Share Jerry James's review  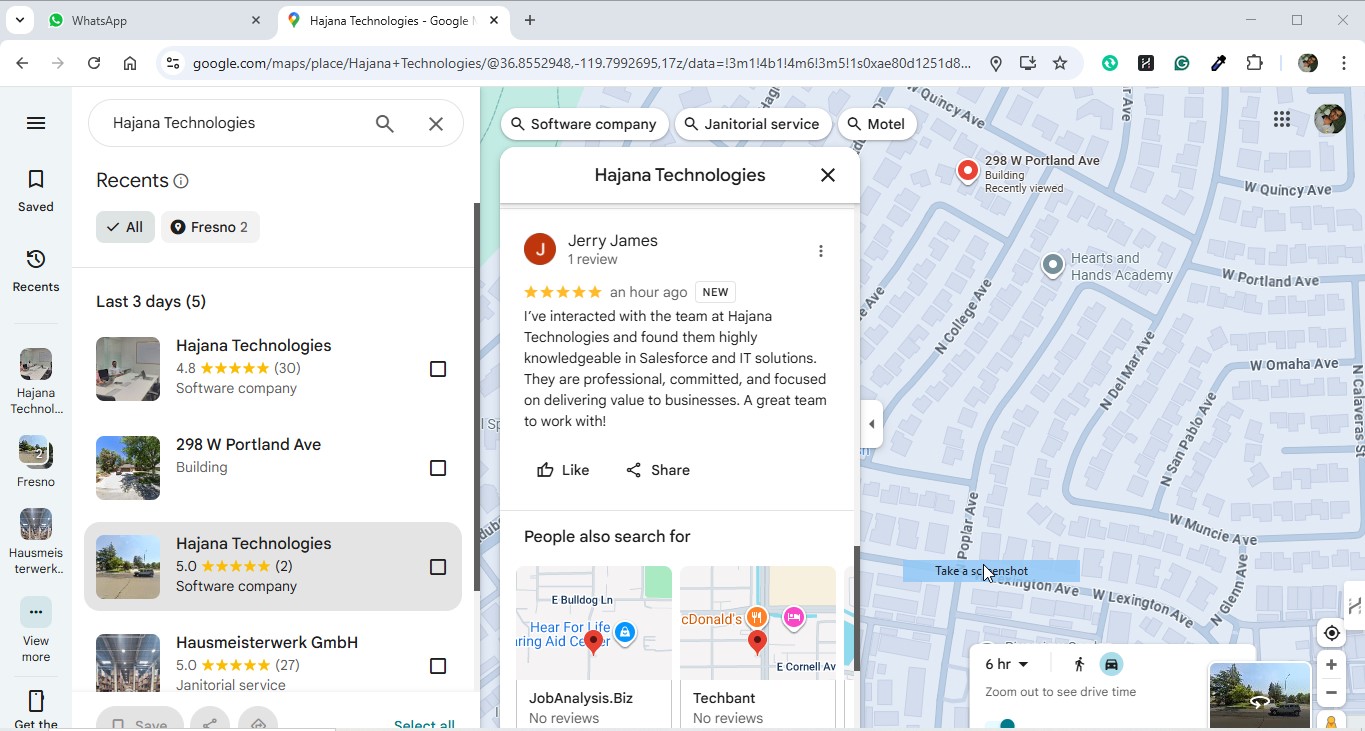pyautogui.click(x=658, y=470)
